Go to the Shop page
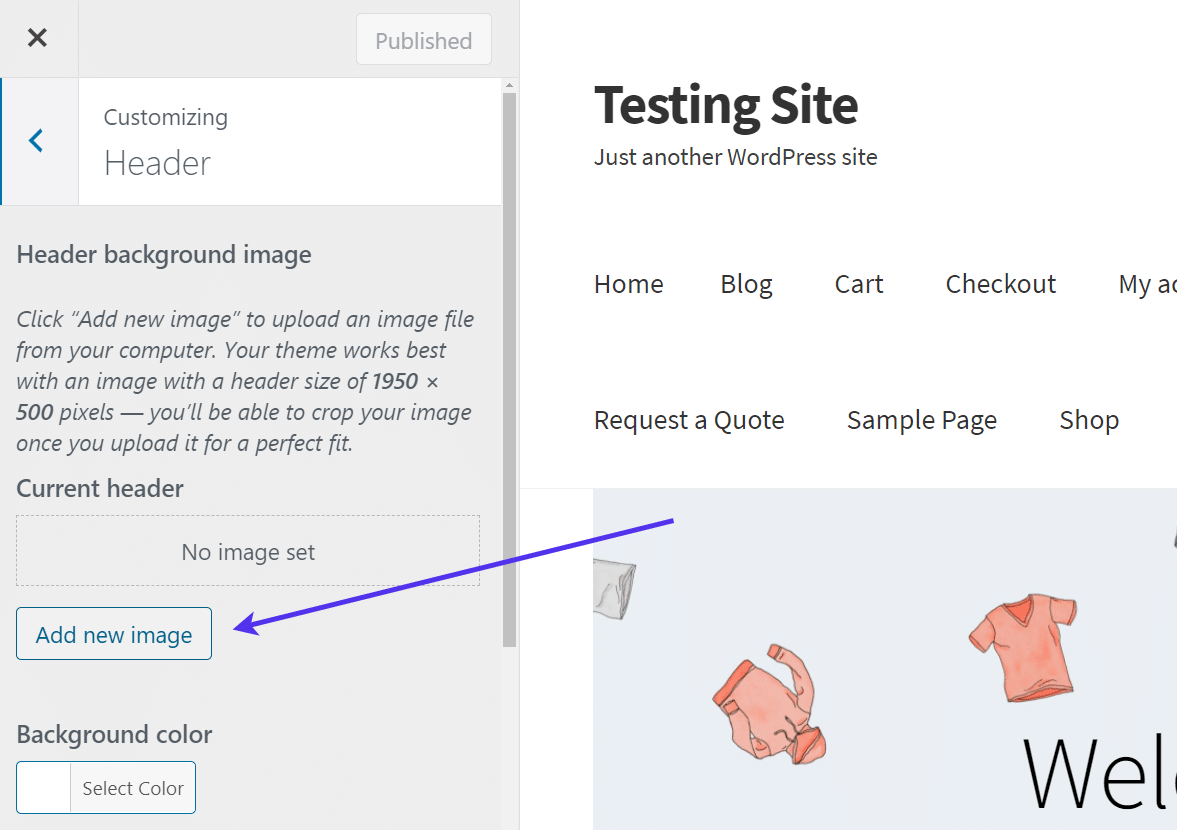Screen dimensions: 1177x830 point(1088,420)
